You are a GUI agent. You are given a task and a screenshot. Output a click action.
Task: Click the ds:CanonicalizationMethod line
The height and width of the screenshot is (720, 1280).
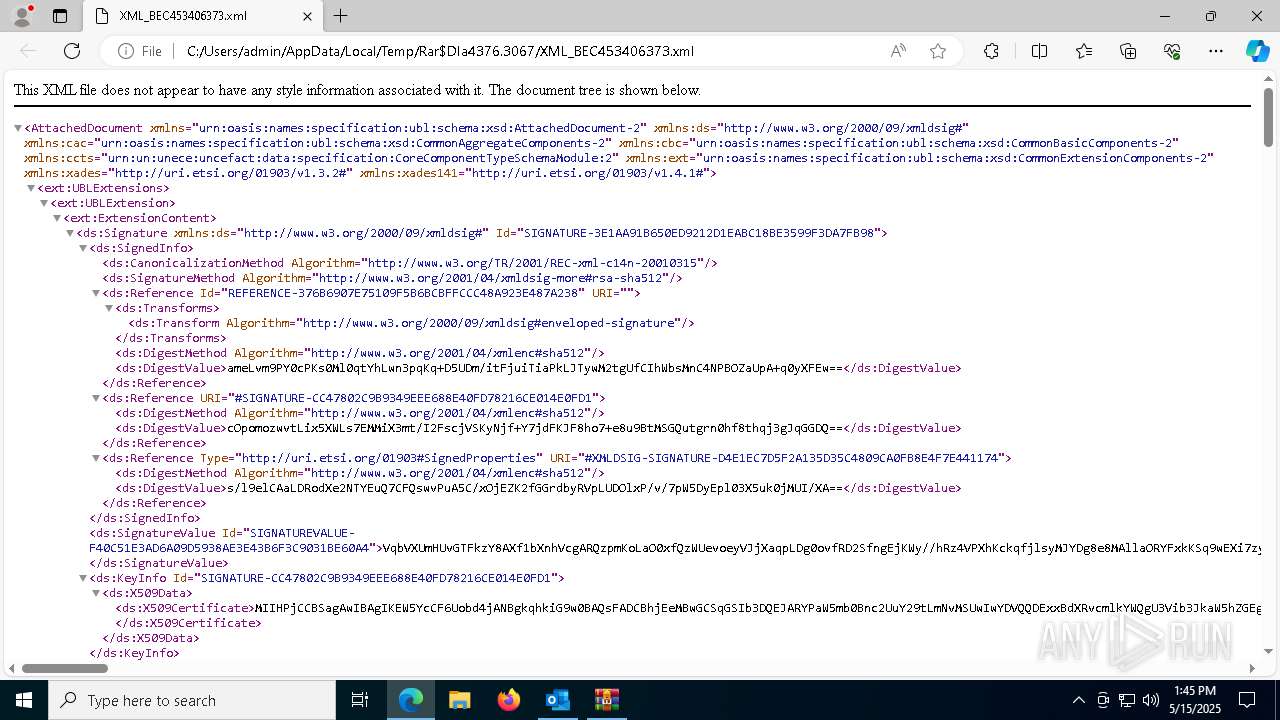[410, 263]
